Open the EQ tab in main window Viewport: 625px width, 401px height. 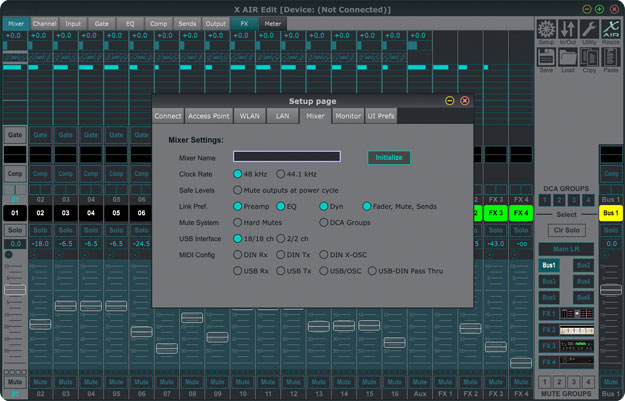coord(130,24)
